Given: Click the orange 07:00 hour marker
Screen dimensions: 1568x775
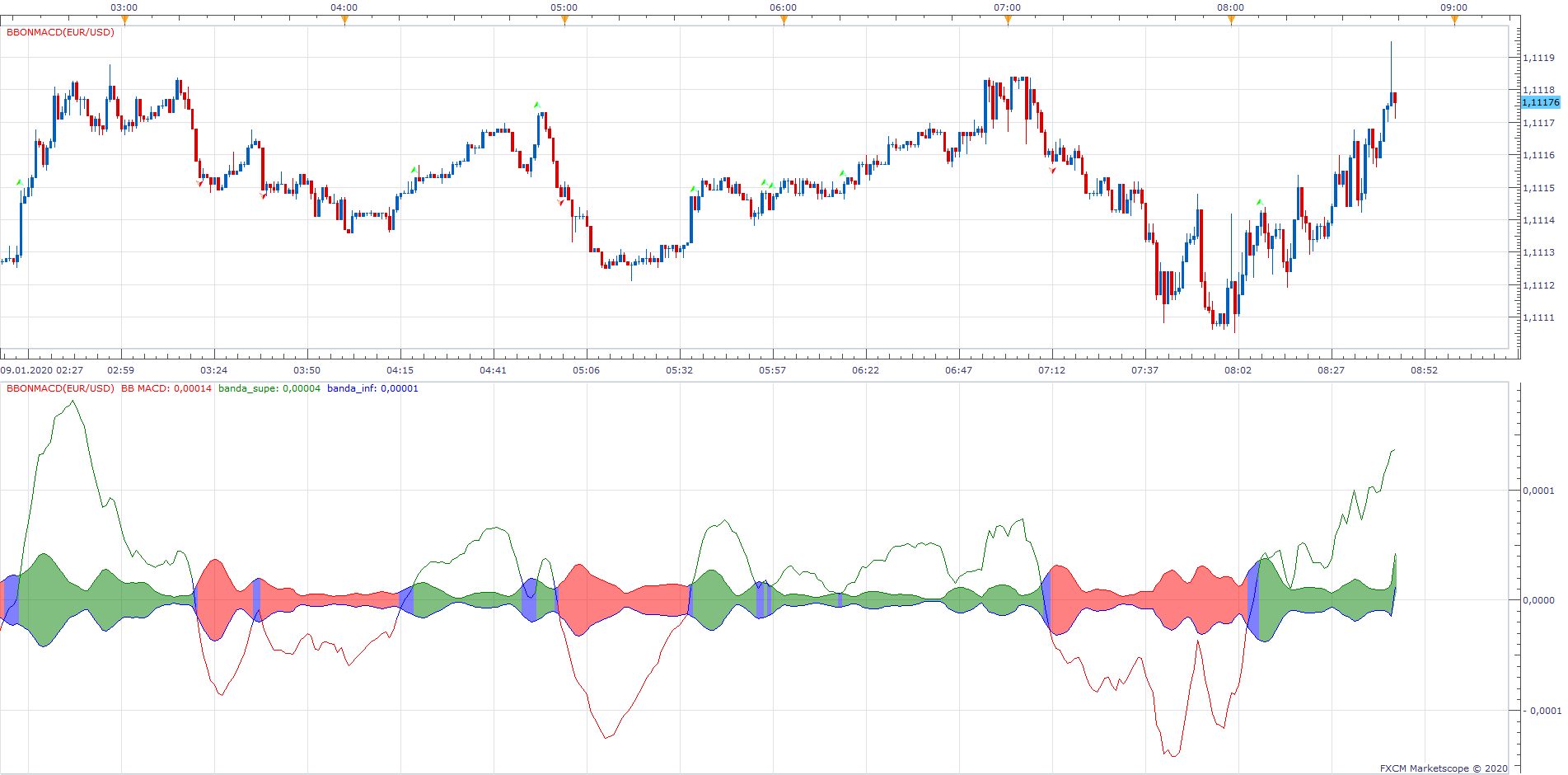Looking at the screenshot, I should (x=1008, y=21).
